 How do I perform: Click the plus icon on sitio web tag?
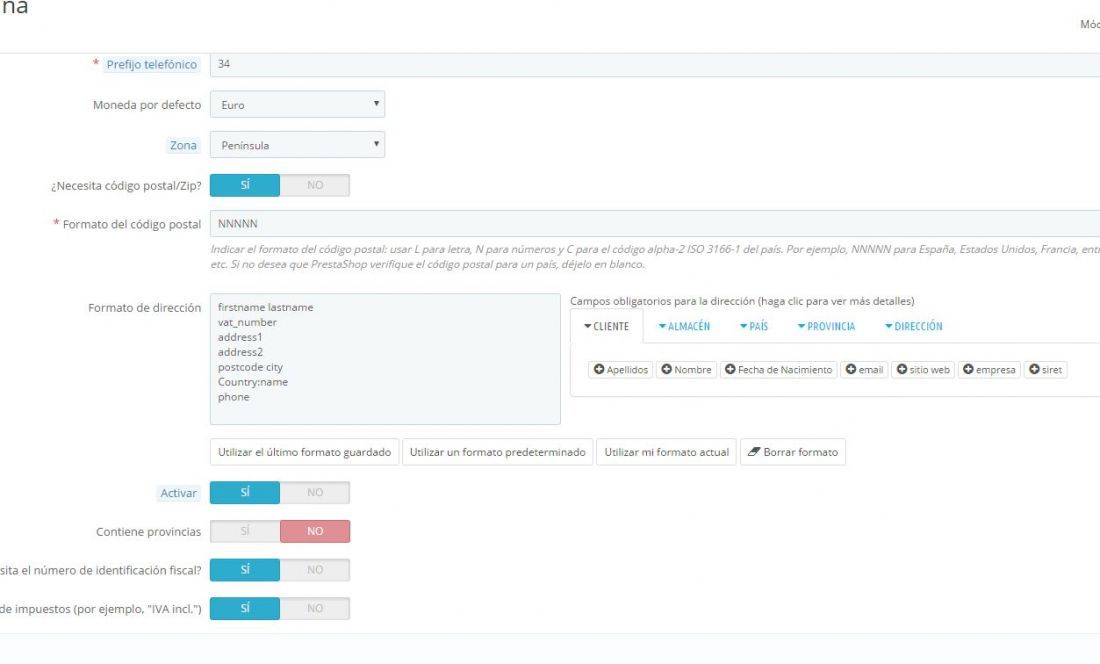(x=902, y=369)
